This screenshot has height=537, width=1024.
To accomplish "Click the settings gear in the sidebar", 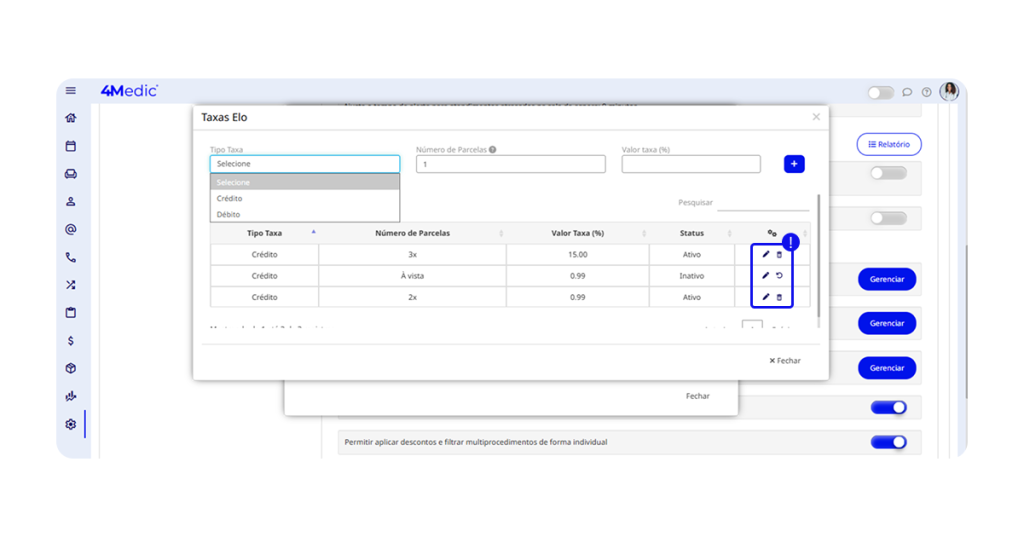I will click(x=71, y=424).
